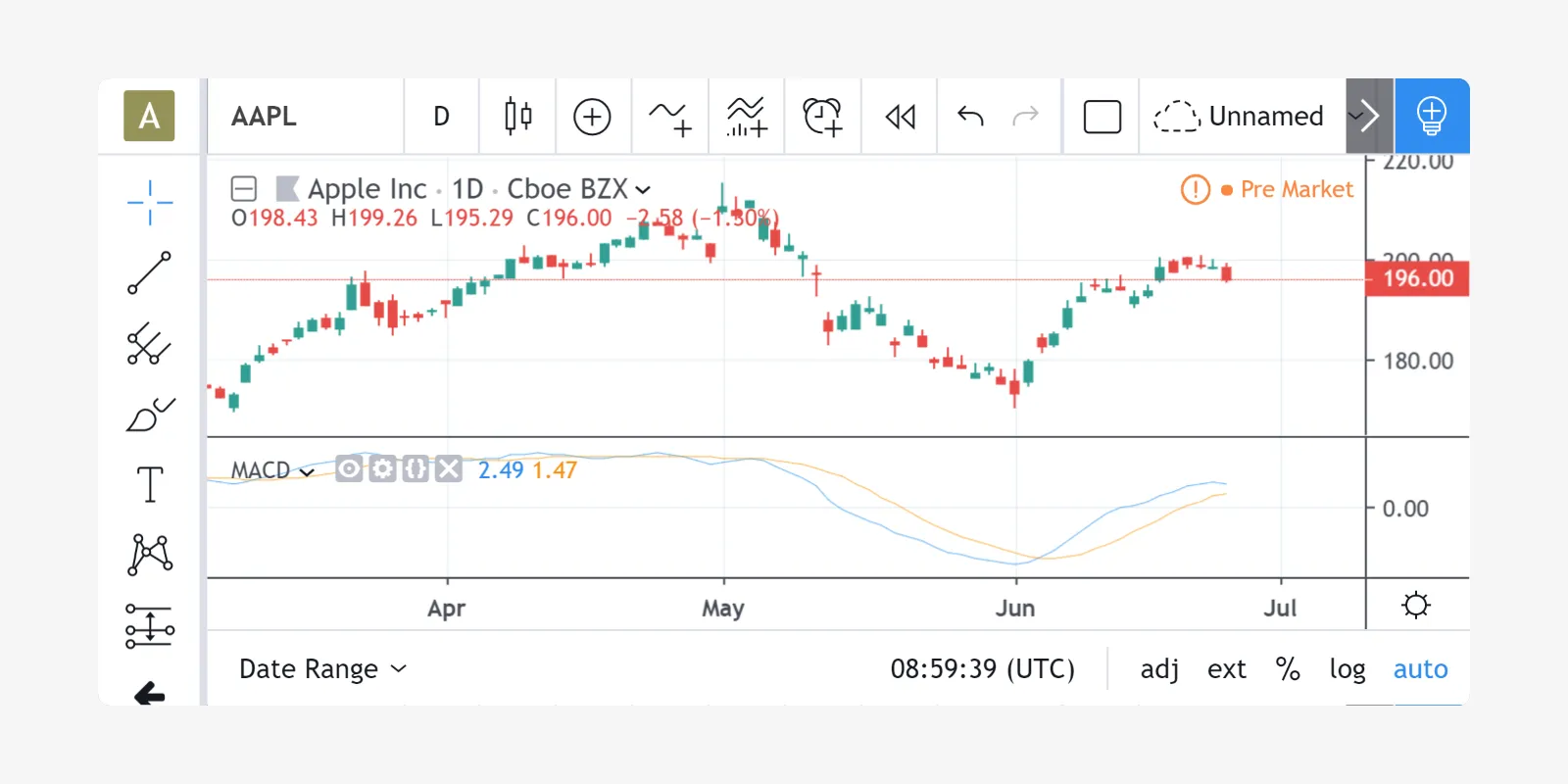Viewport: 1568px width, 784px height.
Task: Open the candlestick chart style selector
Action: point(517,117)
